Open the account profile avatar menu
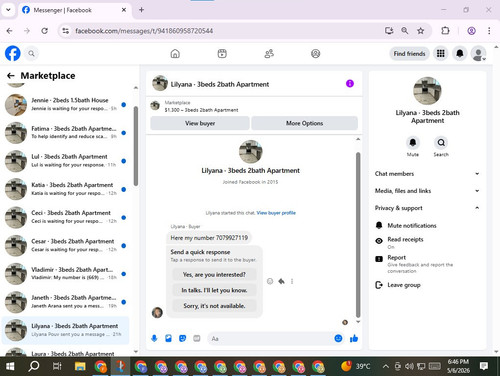The image size is (500, 376). click(x=478, y=54)
